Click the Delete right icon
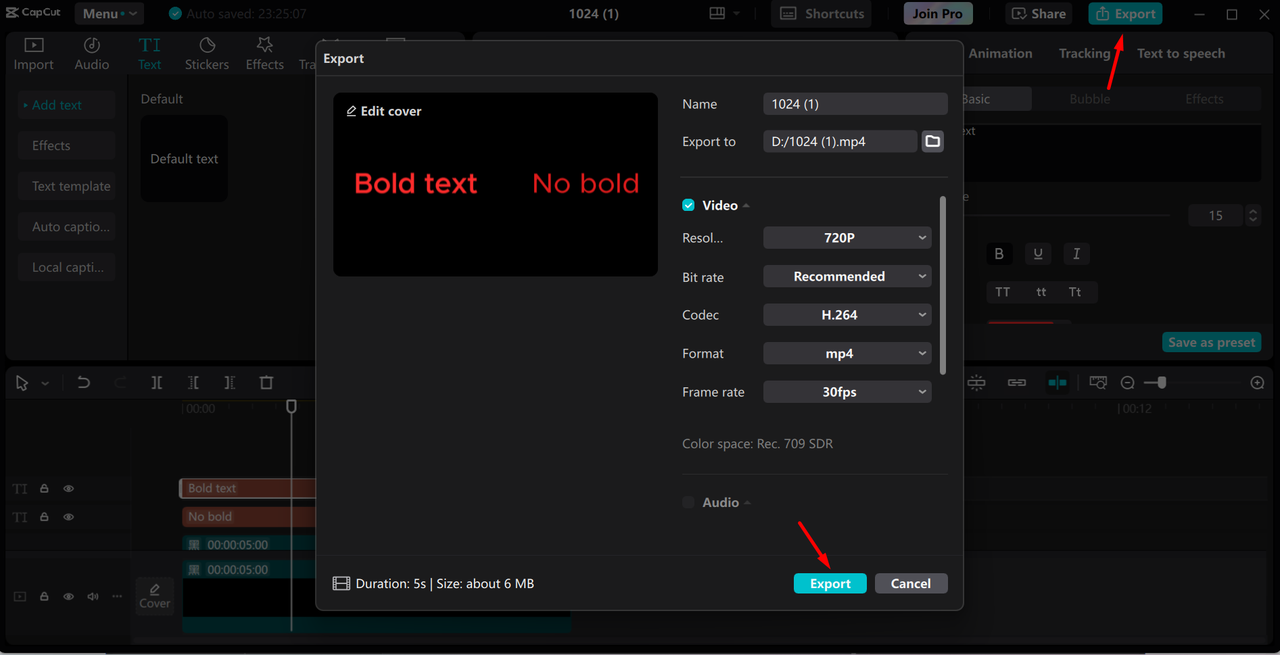 pyautogui.click(x=230, y=383)
